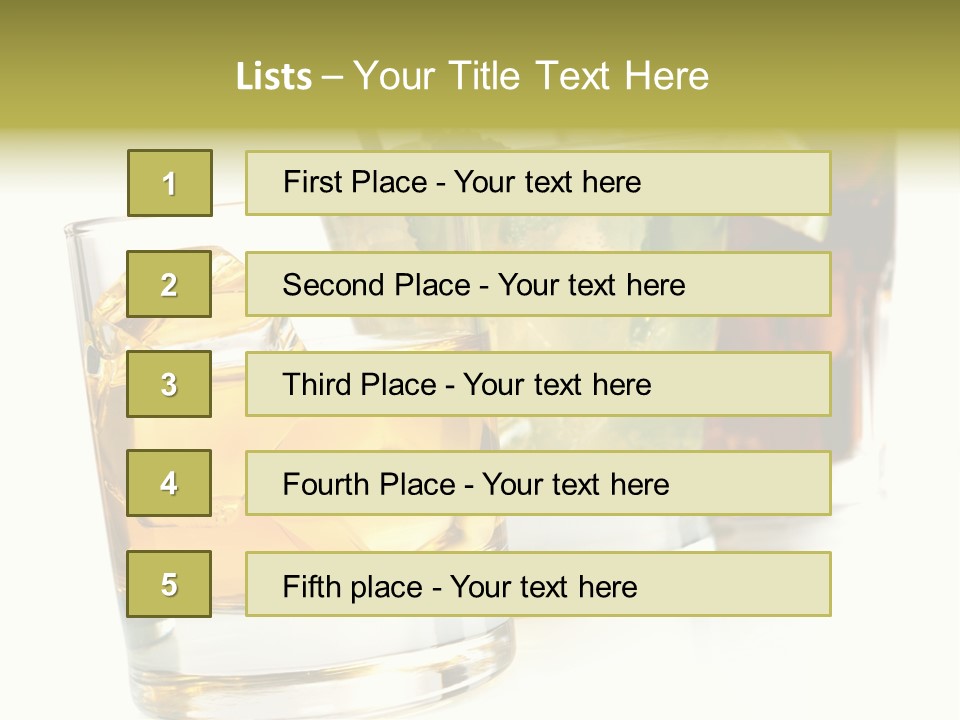Click the blank right end of the Fifth place bar
The width and height of the screenshot is (960, 720).
(x=735, y=583)
